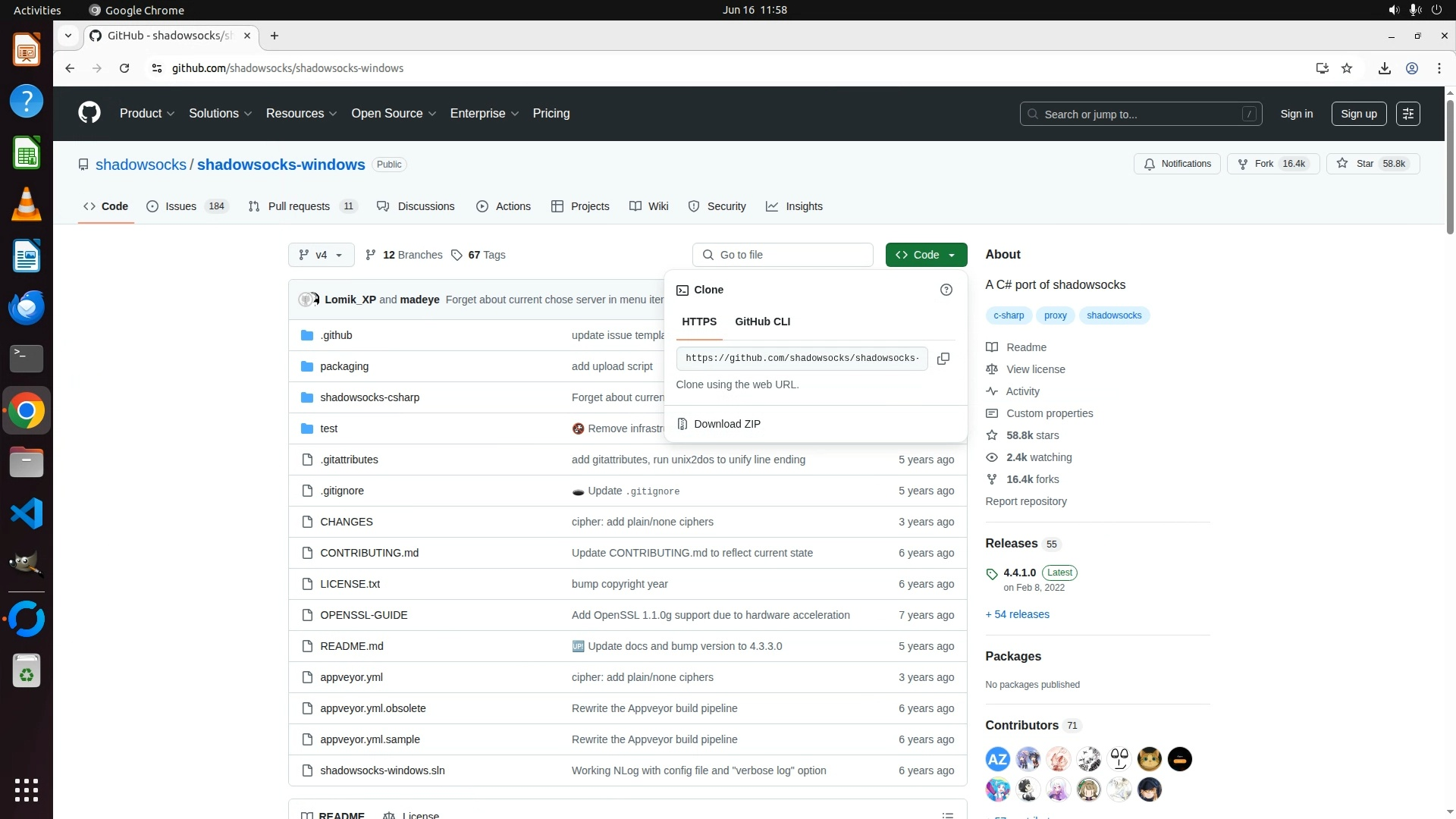Bookmark this page with the star icon
The height and width of the screenshot is (819, 1456).
coord(1347,68)
